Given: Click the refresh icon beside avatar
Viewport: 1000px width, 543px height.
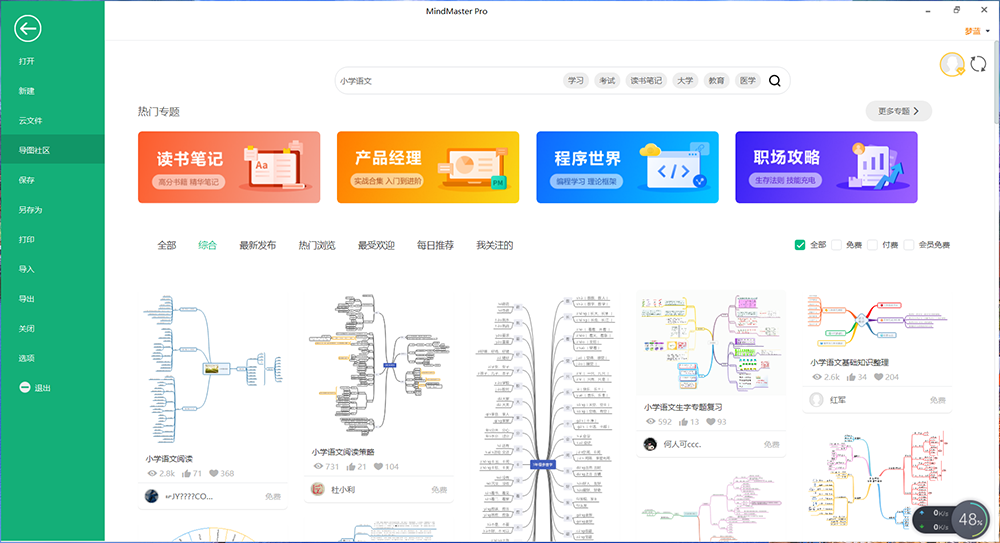Looking at the screenshot, I should [x=978, y=64].
